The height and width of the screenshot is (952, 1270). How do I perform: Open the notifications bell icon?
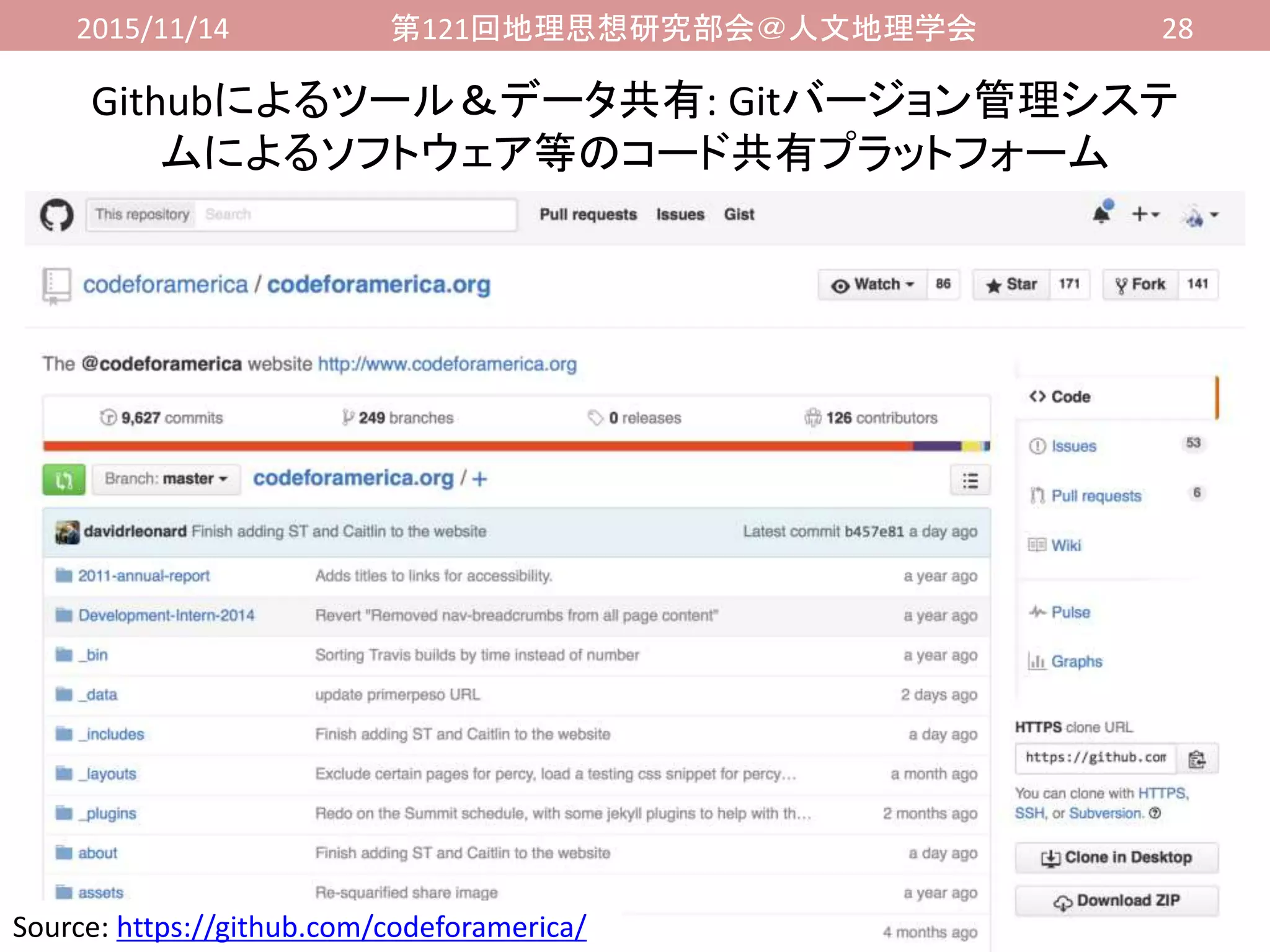pos(1103,213)
